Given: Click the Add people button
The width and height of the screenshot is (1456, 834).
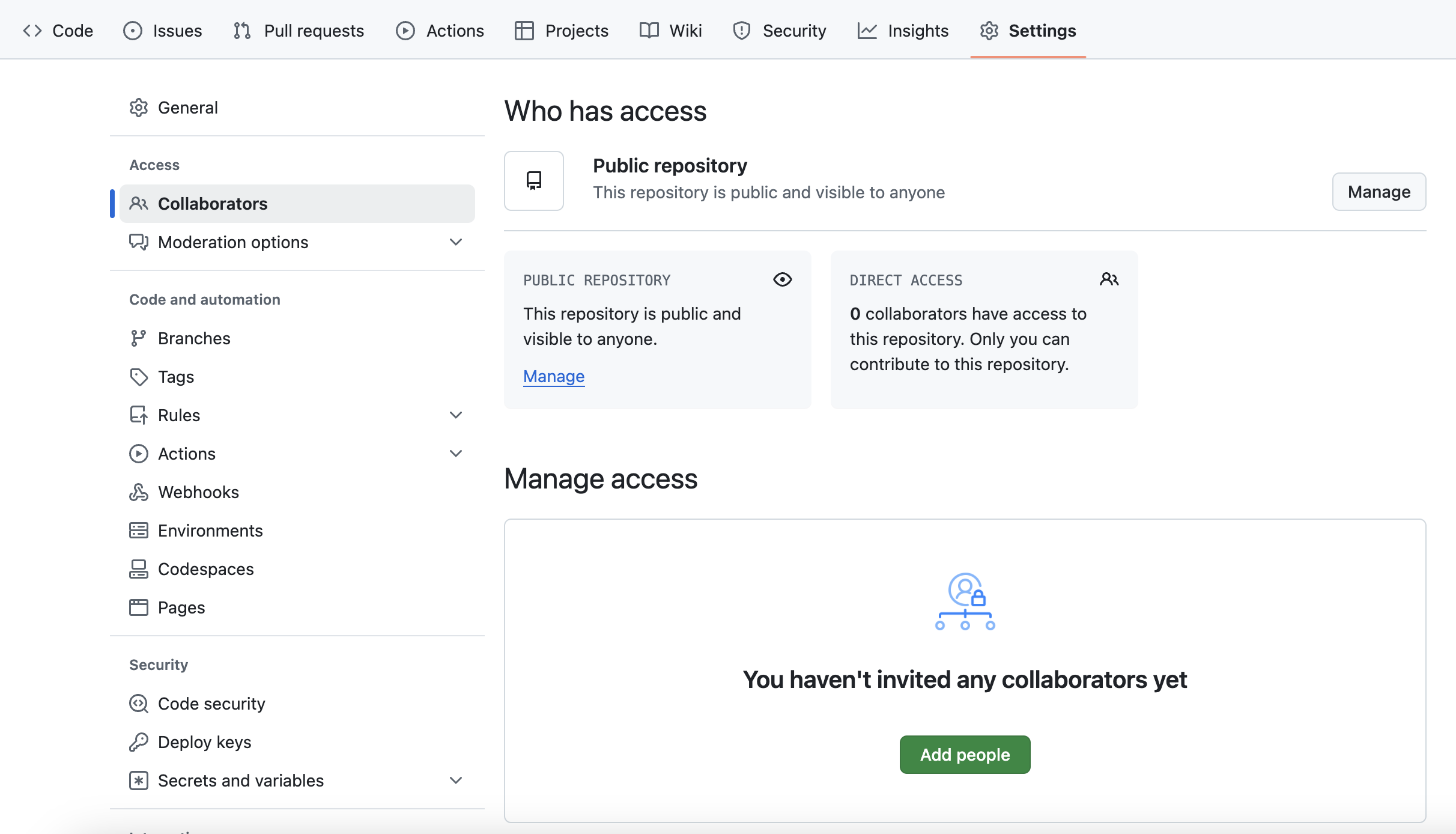Looking at the screenshot, I should click(965, 755).
